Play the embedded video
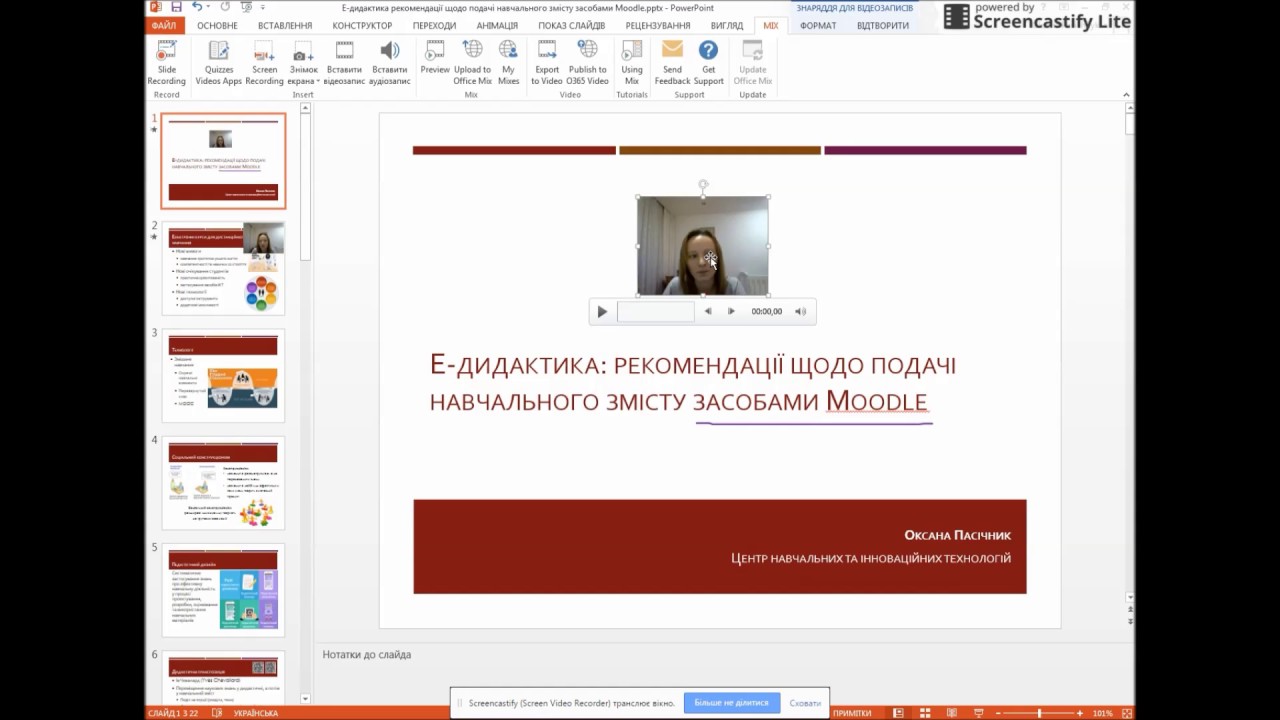Screen dimensions: 1280x720 coord(602,312)
